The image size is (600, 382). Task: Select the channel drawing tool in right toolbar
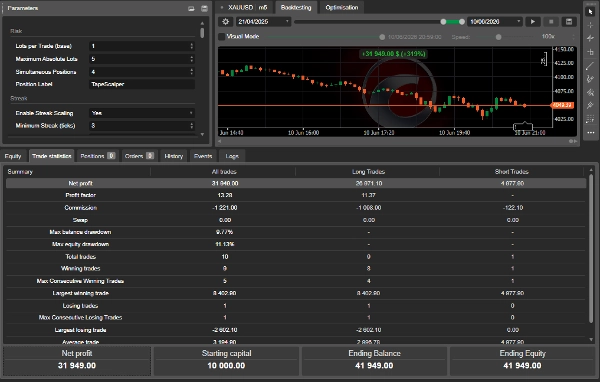pos(590,92)
